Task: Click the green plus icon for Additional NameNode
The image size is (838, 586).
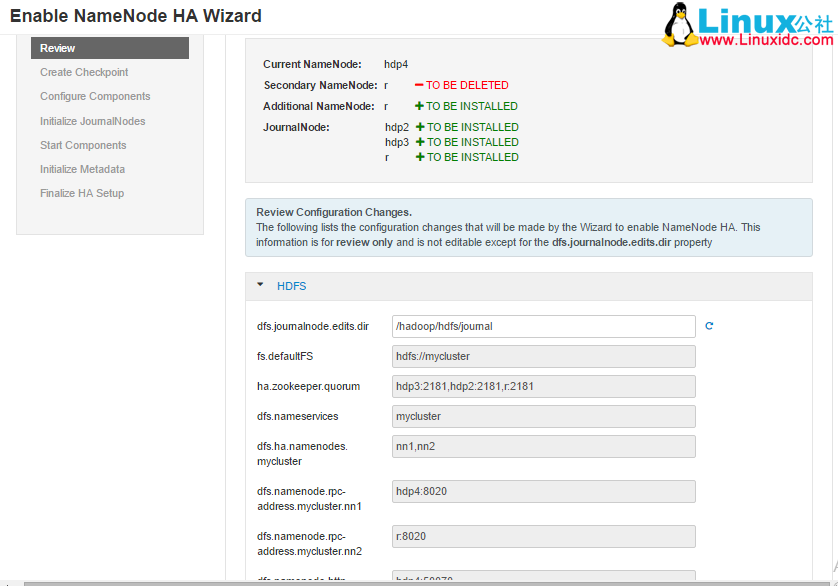Action: (x=420, y=106)
